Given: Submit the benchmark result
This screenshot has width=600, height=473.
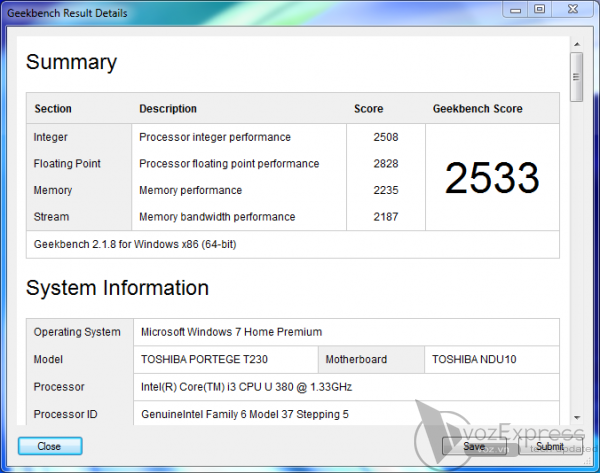Looking at the screenshot, I should coord(550,446).
